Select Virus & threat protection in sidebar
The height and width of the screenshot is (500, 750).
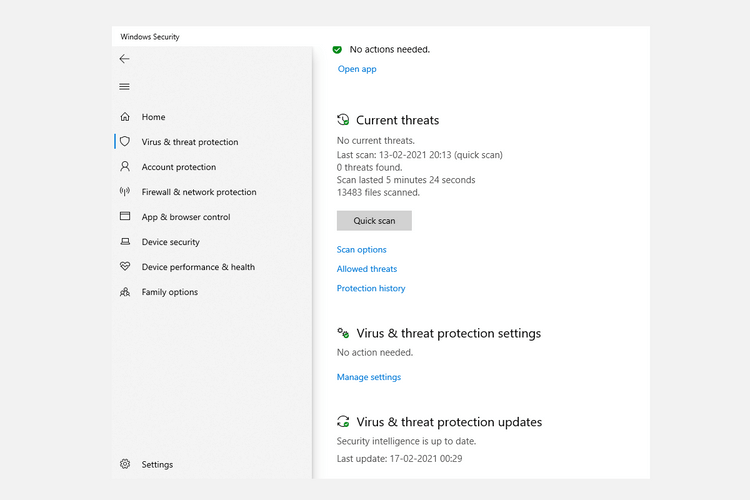coord(190,142)
